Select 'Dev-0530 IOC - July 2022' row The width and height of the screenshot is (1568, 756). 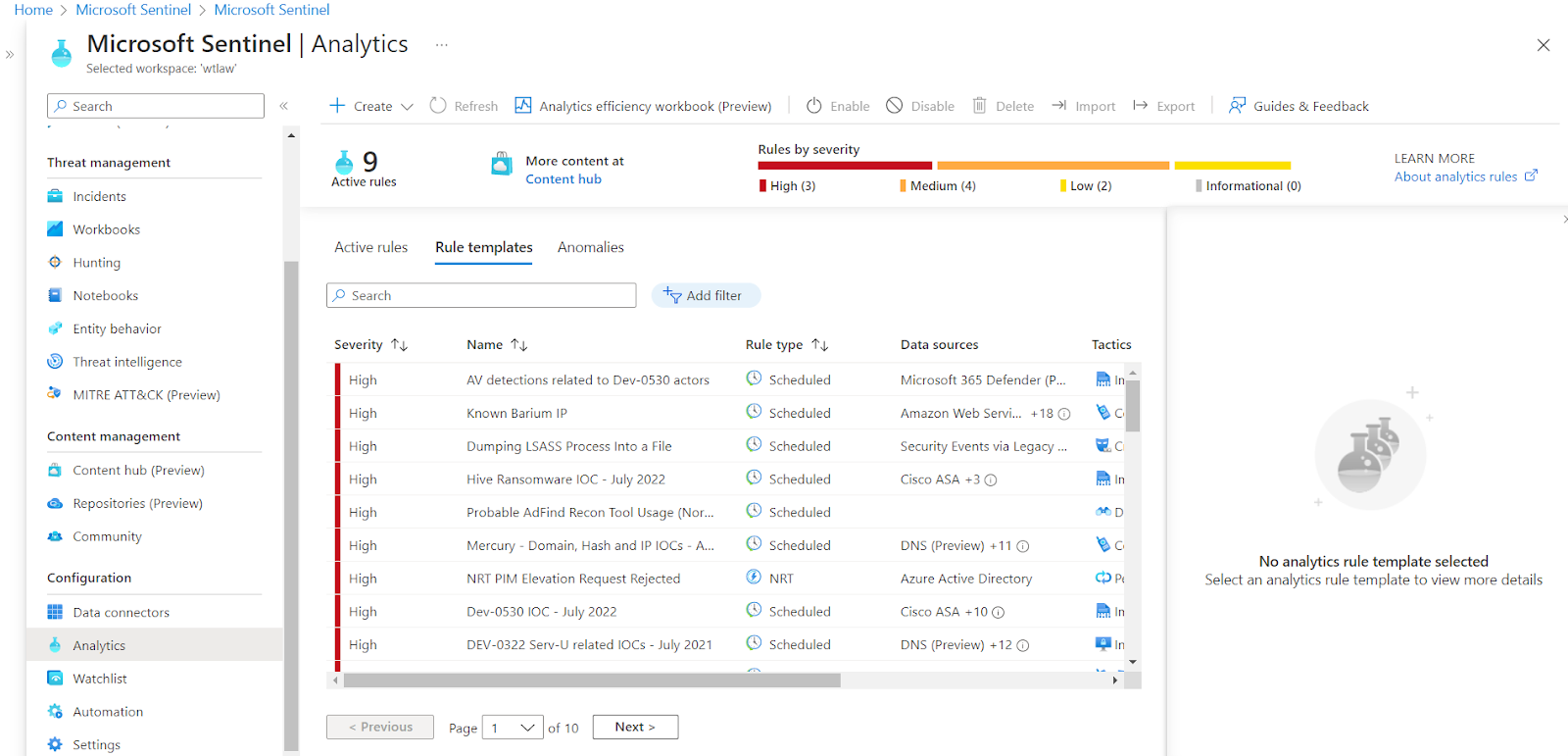click(x=541, y=612)
